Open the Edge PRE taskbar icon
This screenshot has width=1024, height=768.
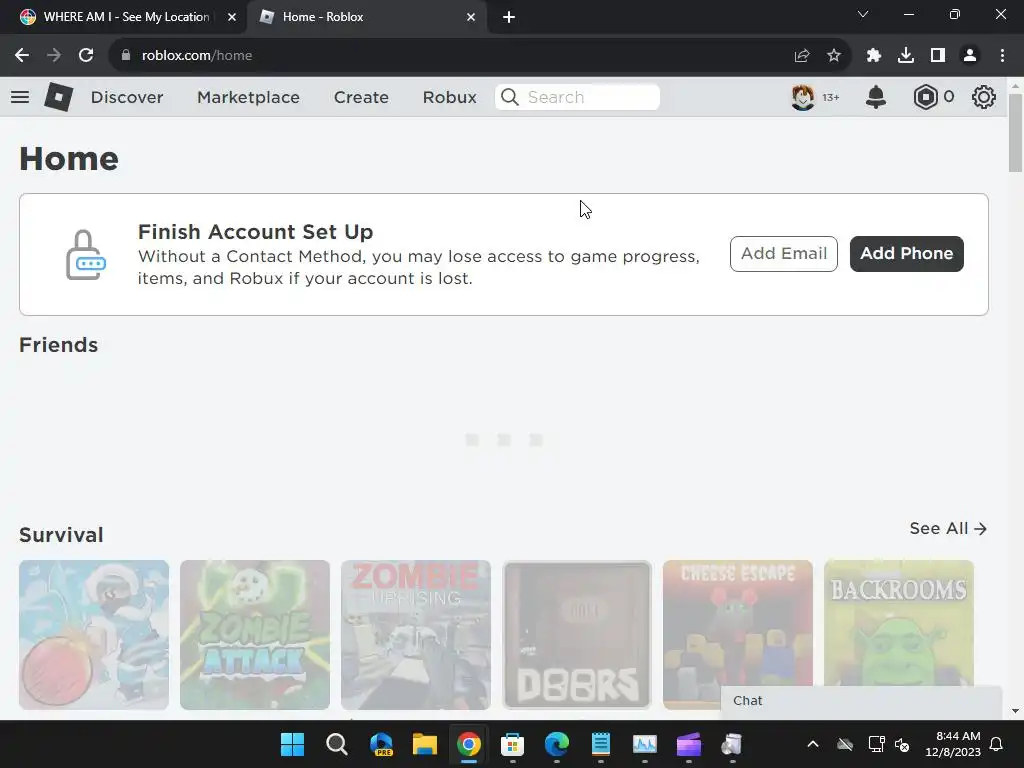pyautogui.click(x=381, y=744)
